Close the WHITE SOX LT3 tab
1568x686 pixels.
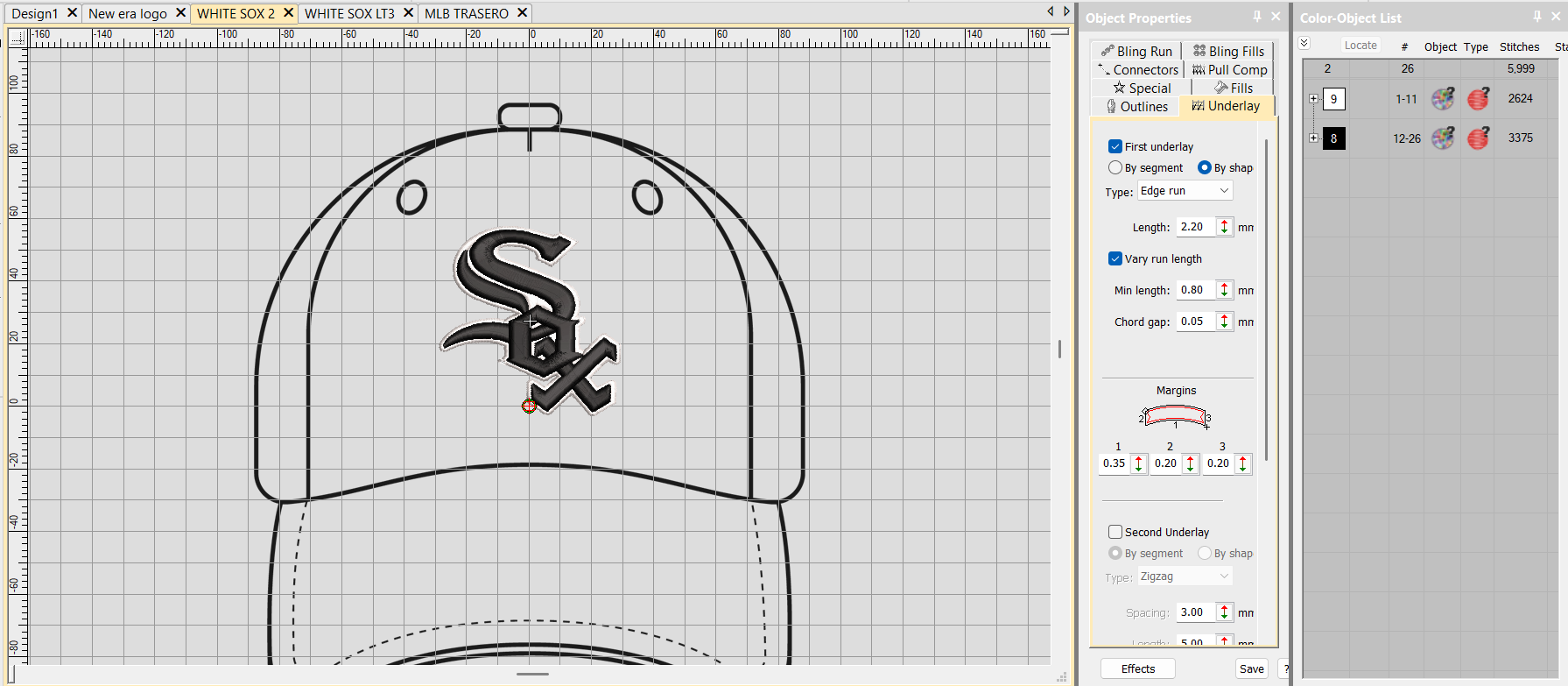tap(408, 13)
